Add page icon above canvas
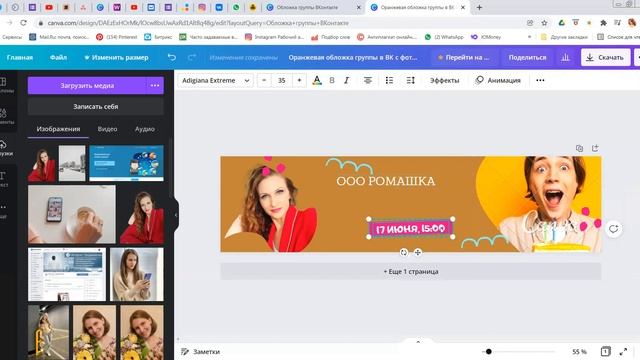This screenshot has height=360, width=640. tap(595, 148)
